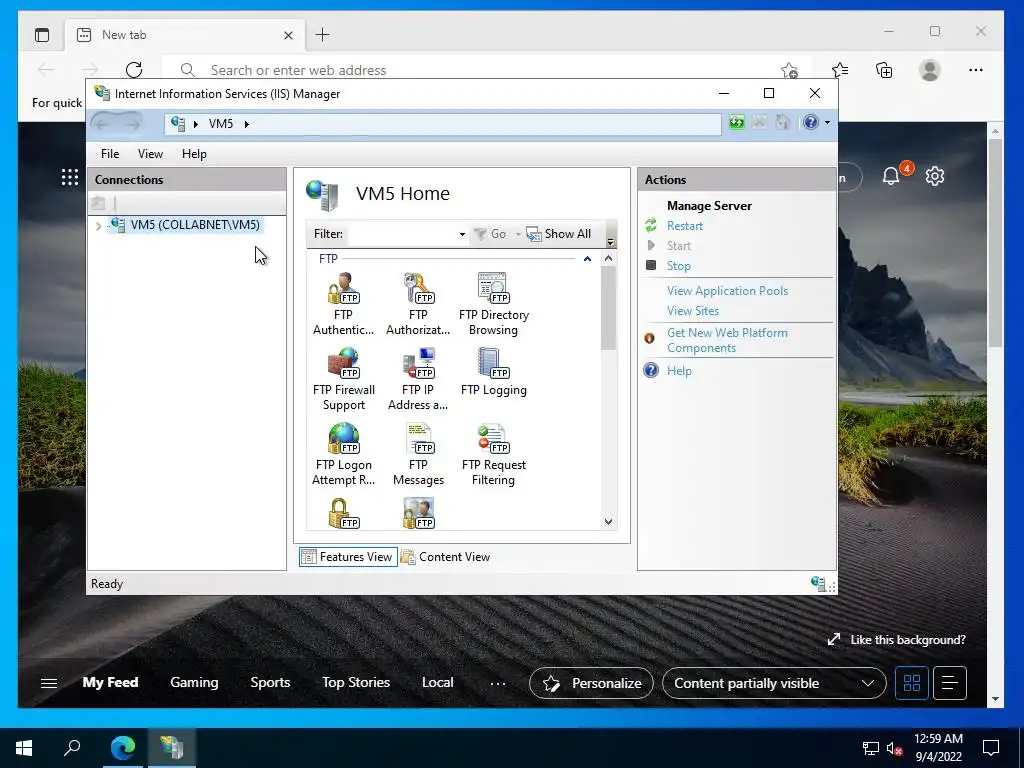
Task: Open FTP Logging feature
Action: click(x=493, y=372)
